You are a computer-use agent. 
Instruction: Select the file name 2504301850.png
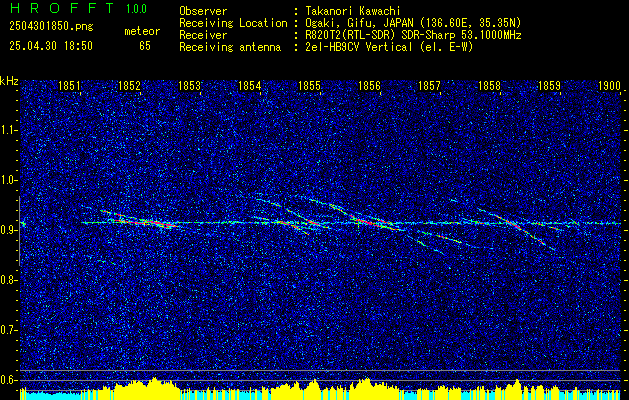pyautogui.click(x=51, y=27)
